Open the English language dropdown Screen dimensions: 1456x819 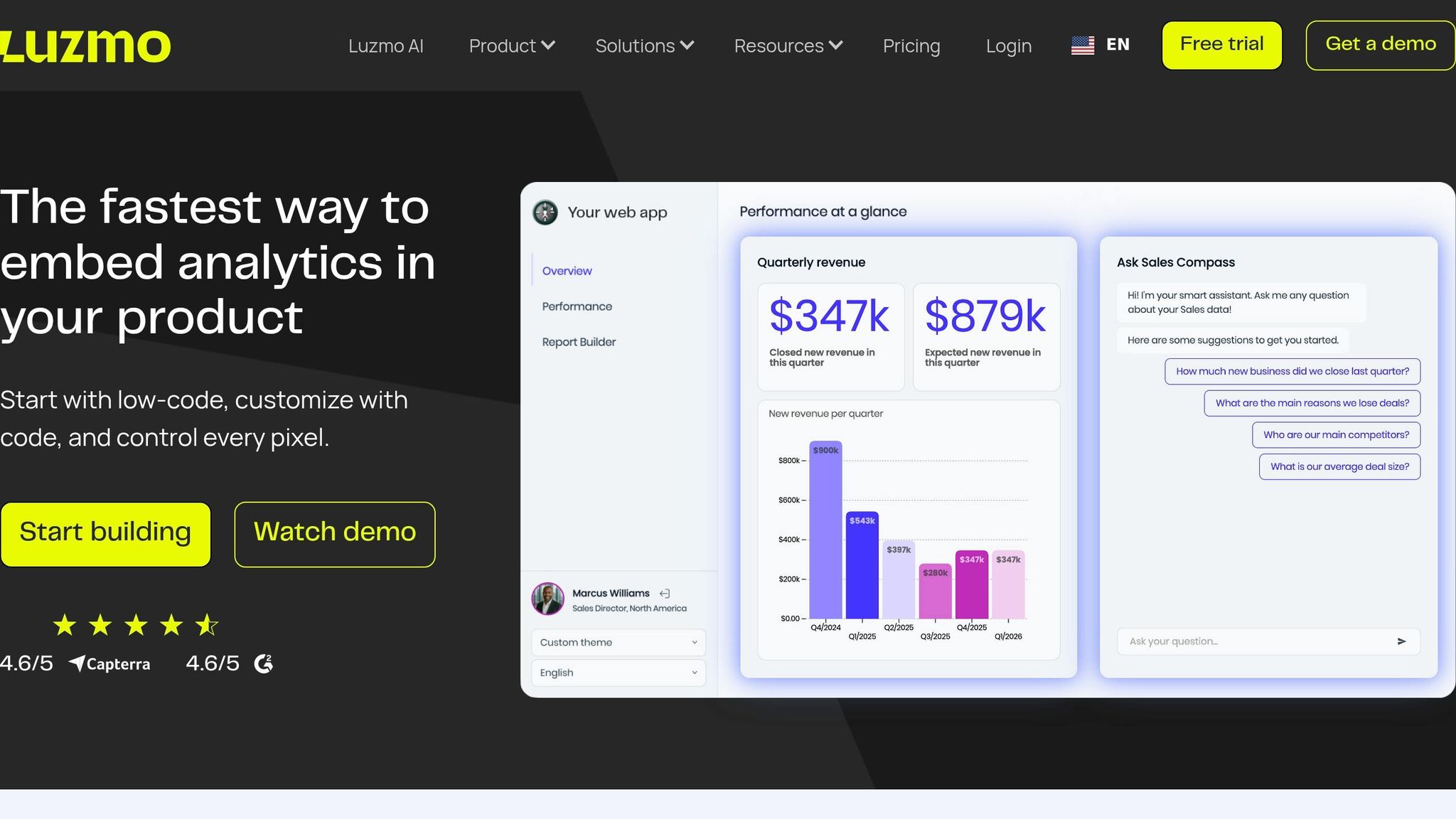619,673
